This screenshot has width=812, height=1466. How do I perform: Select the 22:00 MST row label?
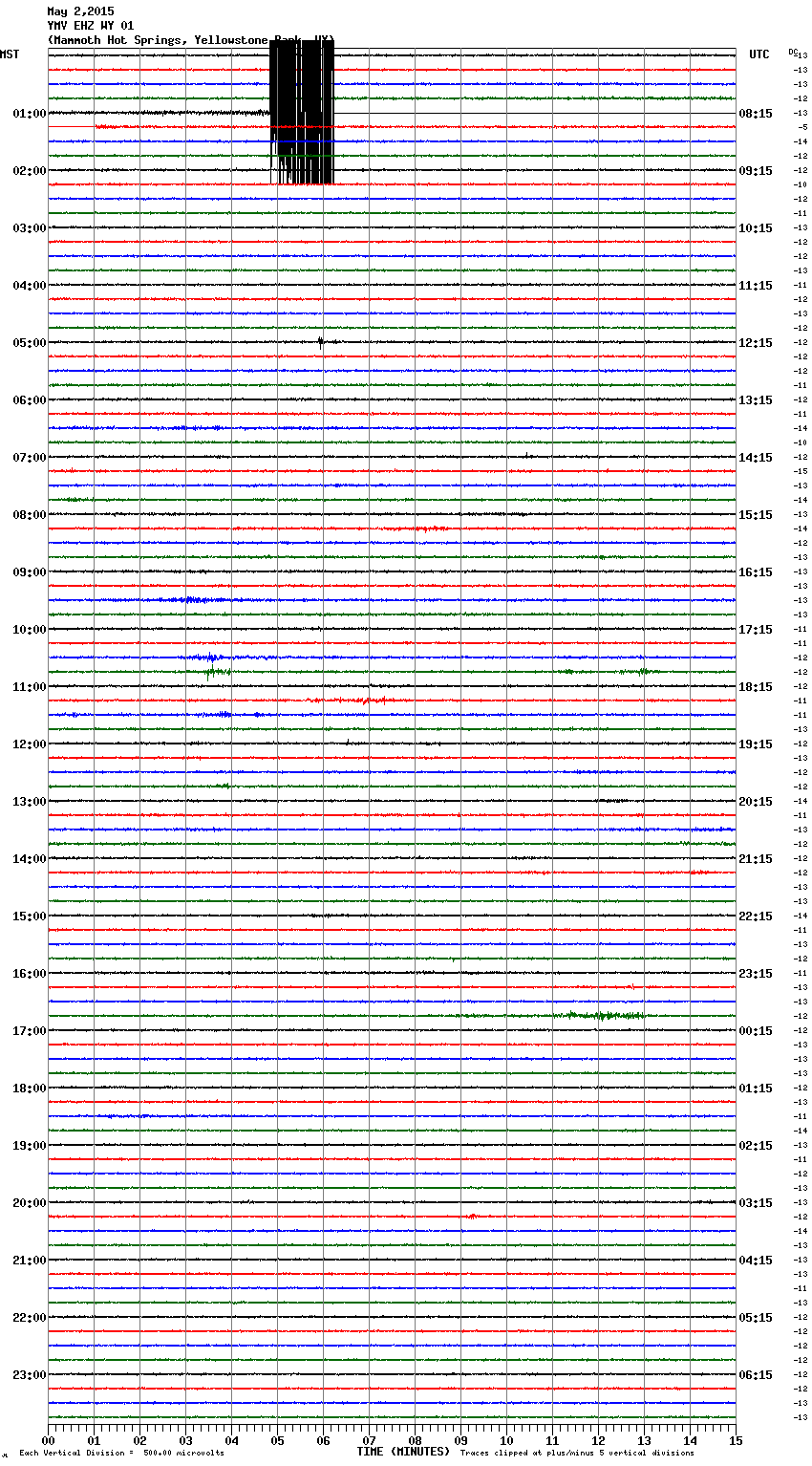point(30,1318)
